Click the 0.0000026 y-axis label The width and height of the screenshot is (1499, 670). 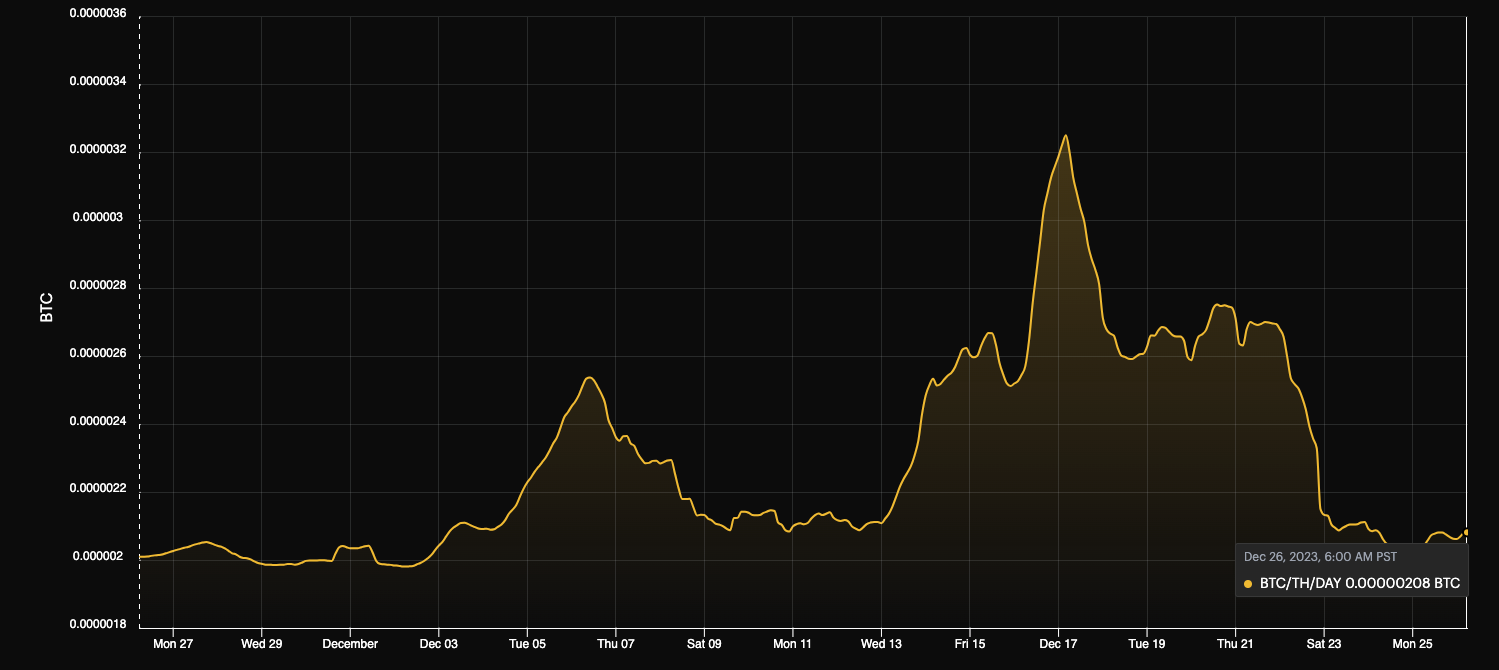coord(97,354)
